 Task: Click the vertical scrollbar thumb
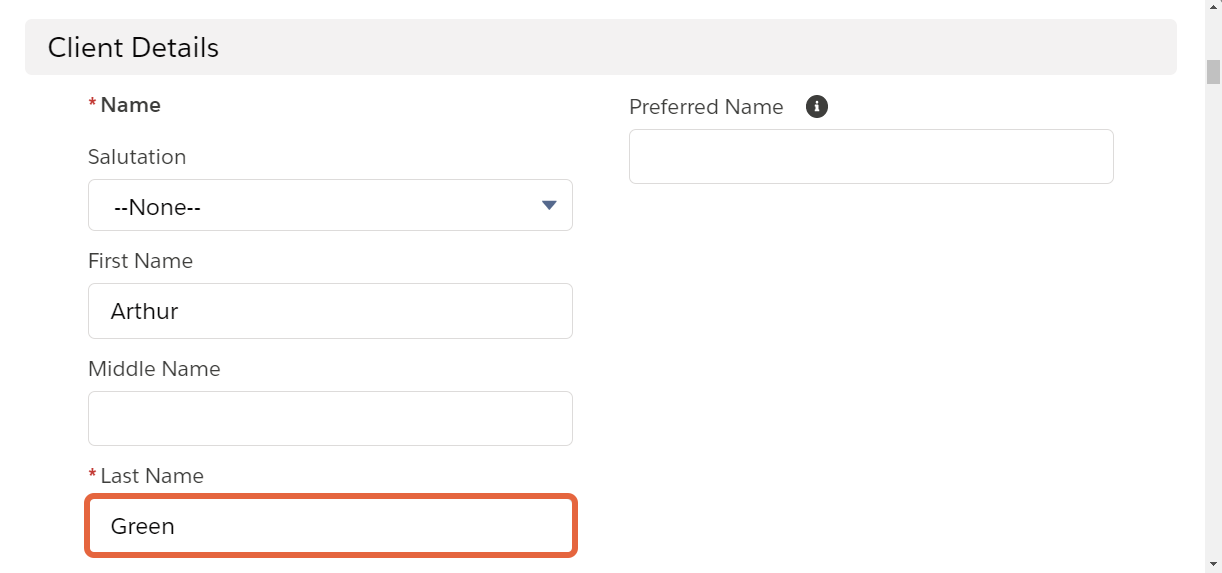click(1213, 72)
